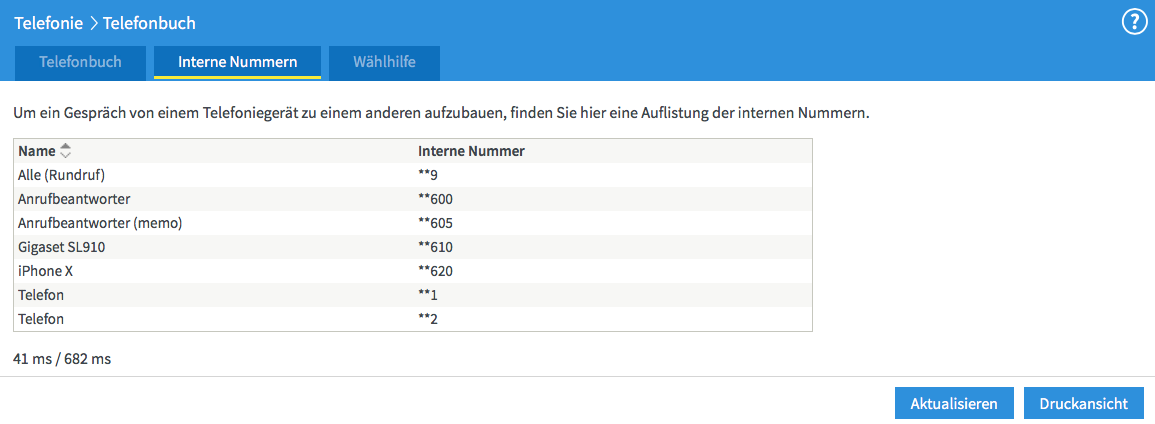The height and width of the screenshot is (424, 1155).
Task: Open the help question mark icon
Action: click(1134, 22)
